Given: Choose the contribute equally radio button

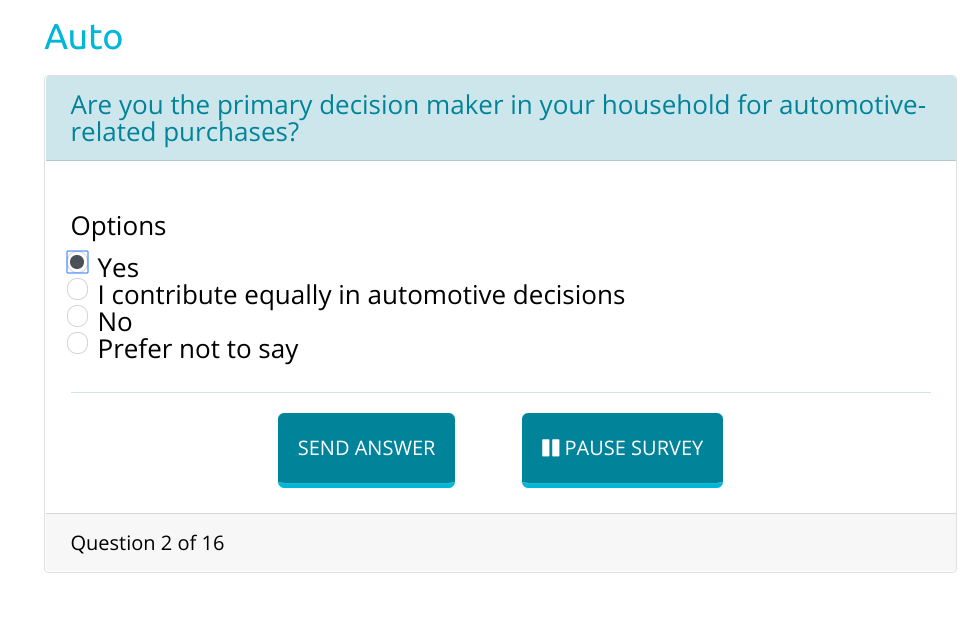Looking at the screenshot, I should [77, 289].
